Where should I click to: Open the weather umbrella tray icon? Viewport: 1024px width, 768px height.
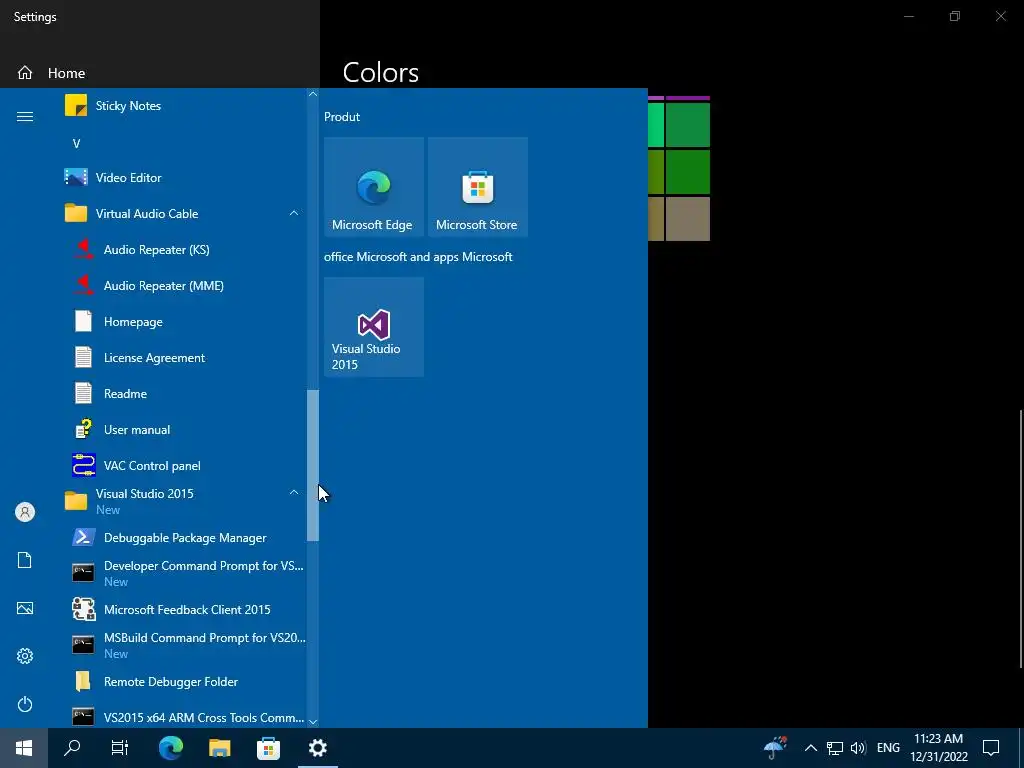click(x=775, y=748)
